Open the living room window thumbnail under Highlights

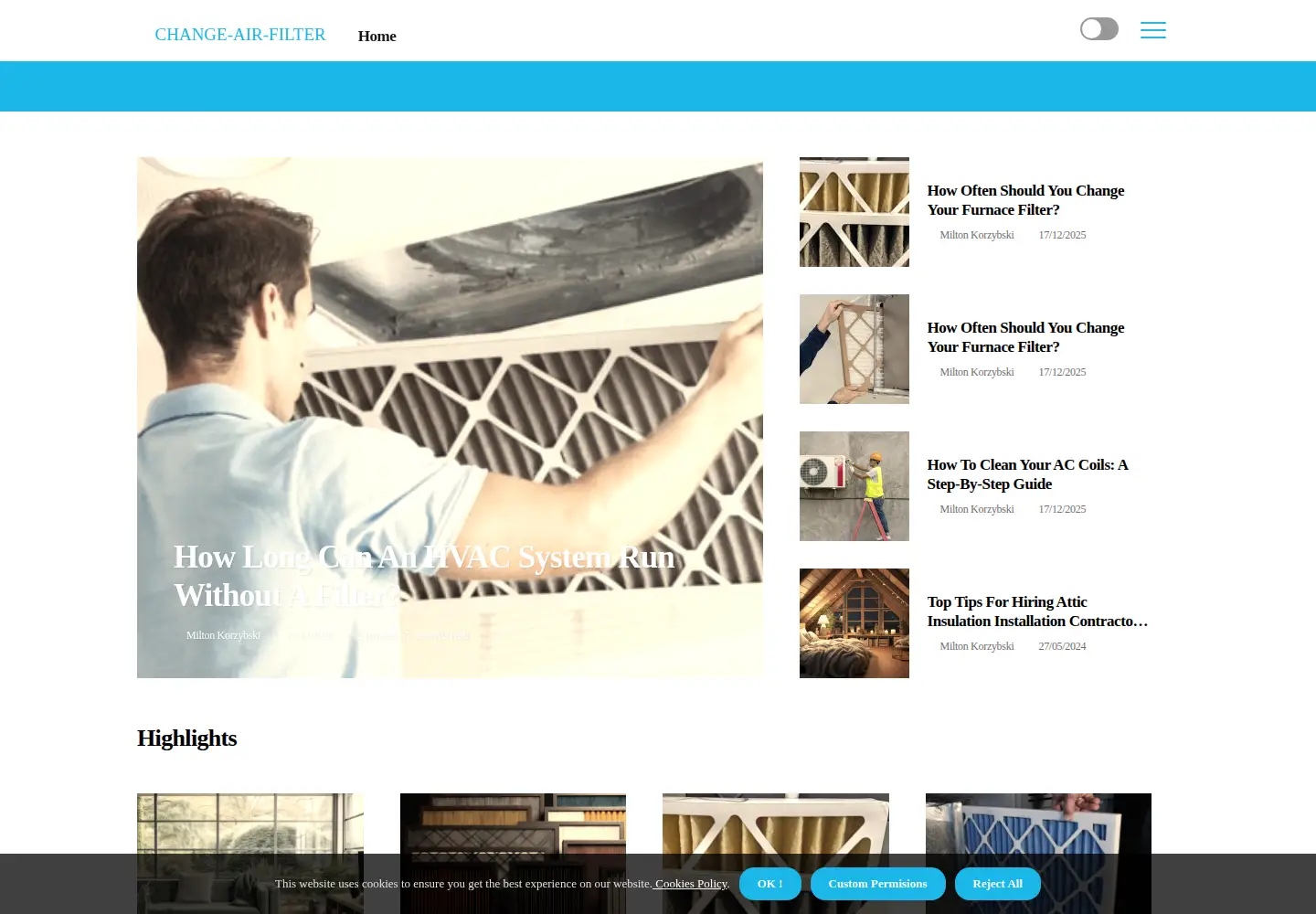coord(250,854)
